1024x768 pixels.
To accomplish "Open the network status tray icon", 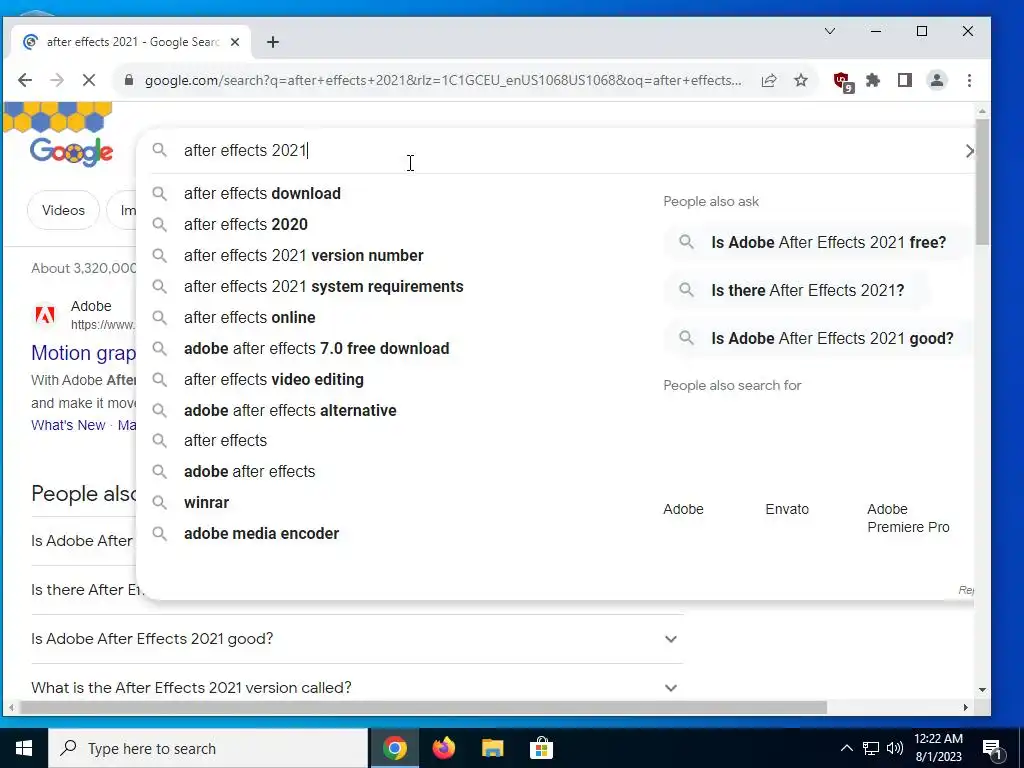I will click(871, 748).
